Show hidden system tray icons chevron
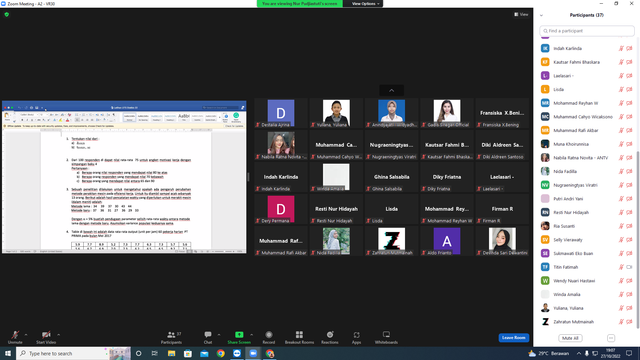This screenshot has width=640, height=360. point(578,353)
